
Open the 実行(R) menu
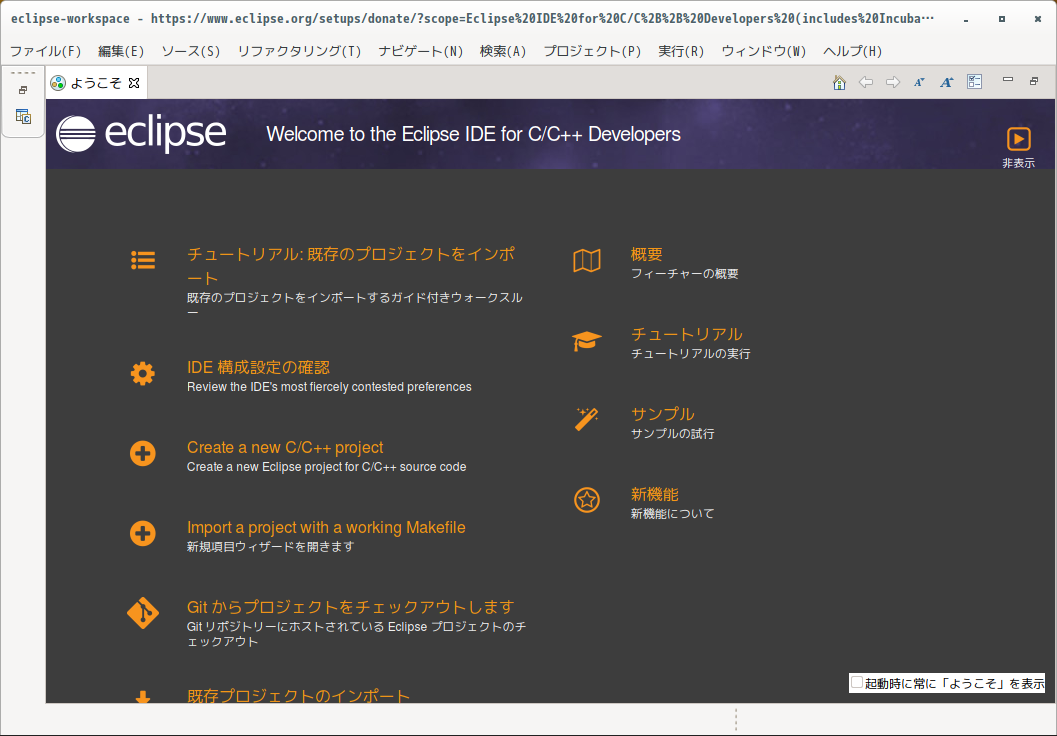[682, 51]
